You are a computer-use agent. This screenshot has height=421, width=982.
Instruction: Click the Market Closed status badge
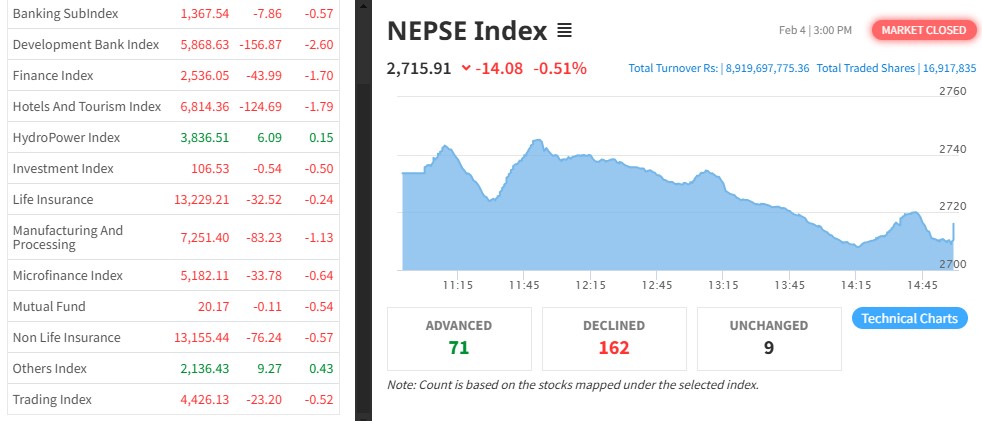[923, 30]
